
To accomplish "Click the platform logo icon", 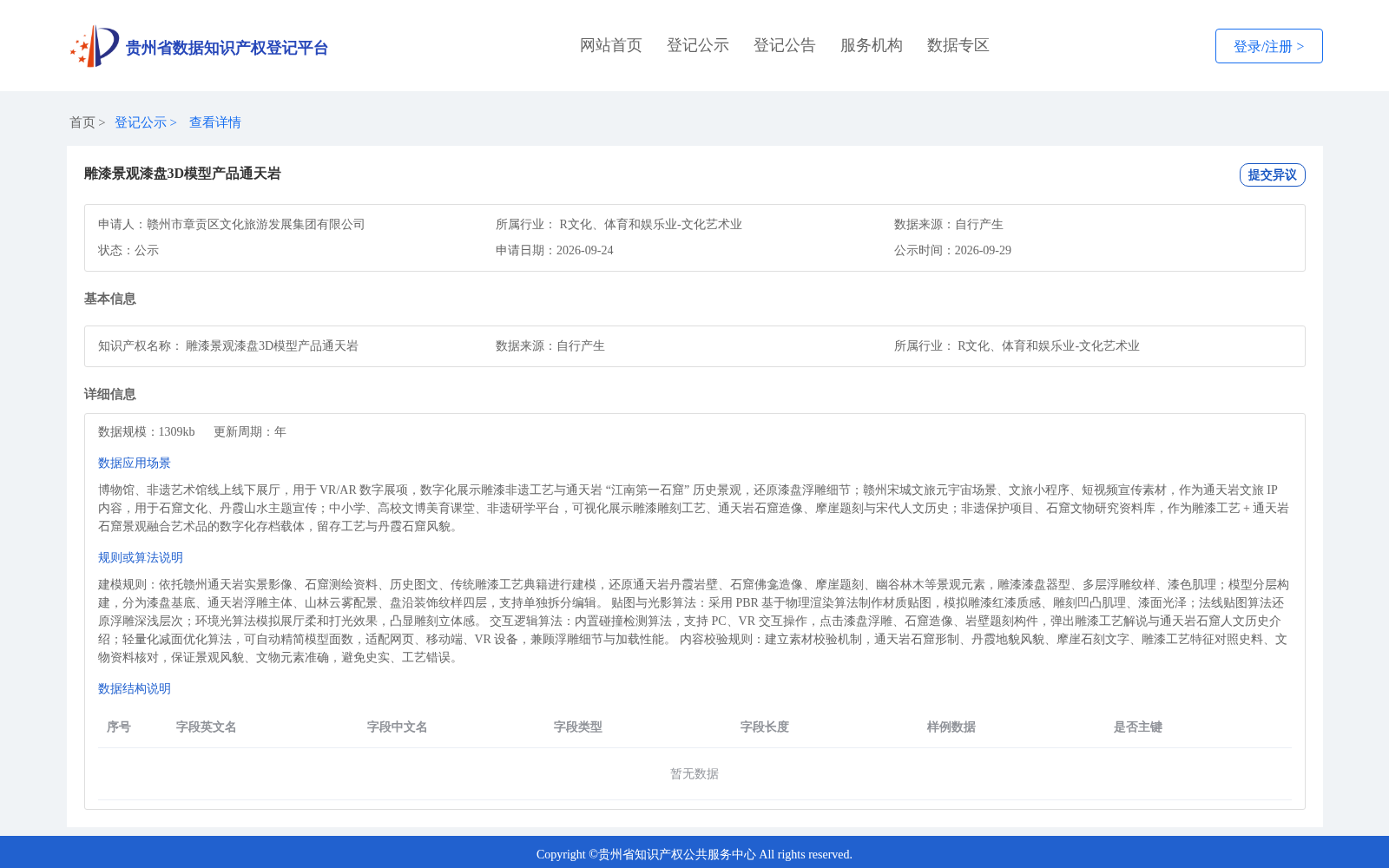I will [95, 46].
